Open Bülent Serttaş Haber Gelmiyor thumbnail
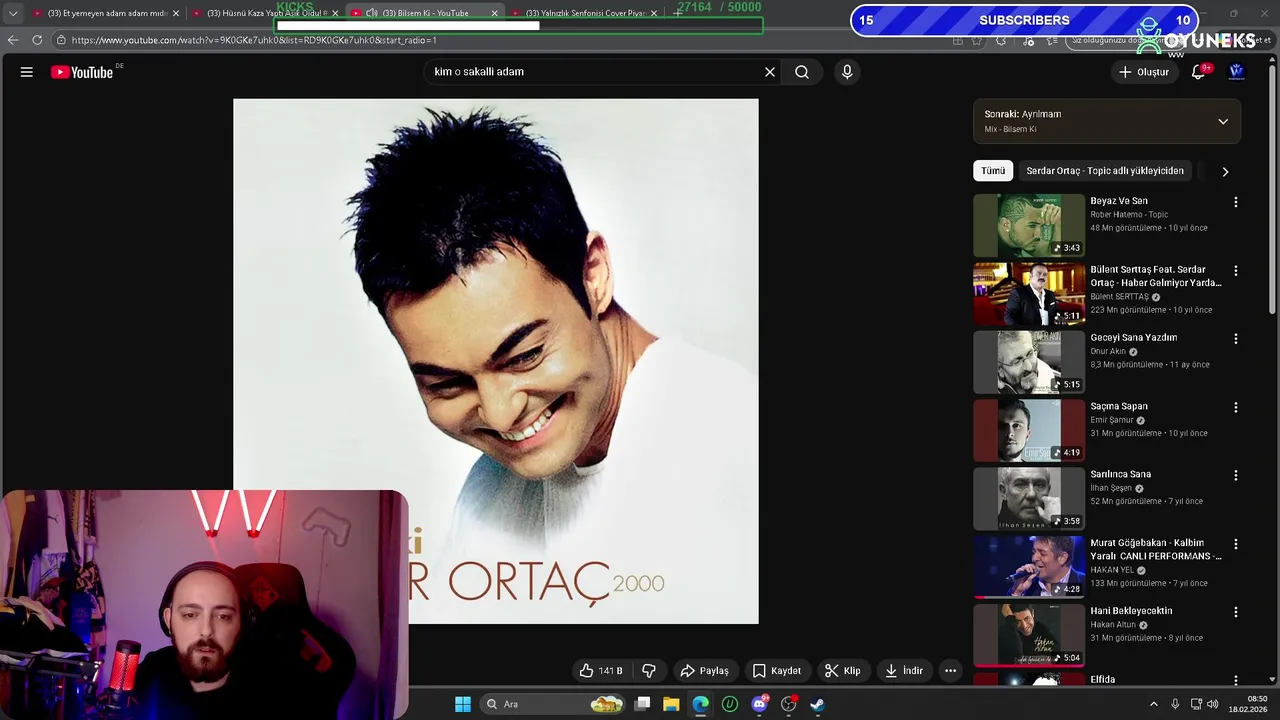Image resolution: width=1280 pixels, height=720 pixels. [x=1029, y=294]
